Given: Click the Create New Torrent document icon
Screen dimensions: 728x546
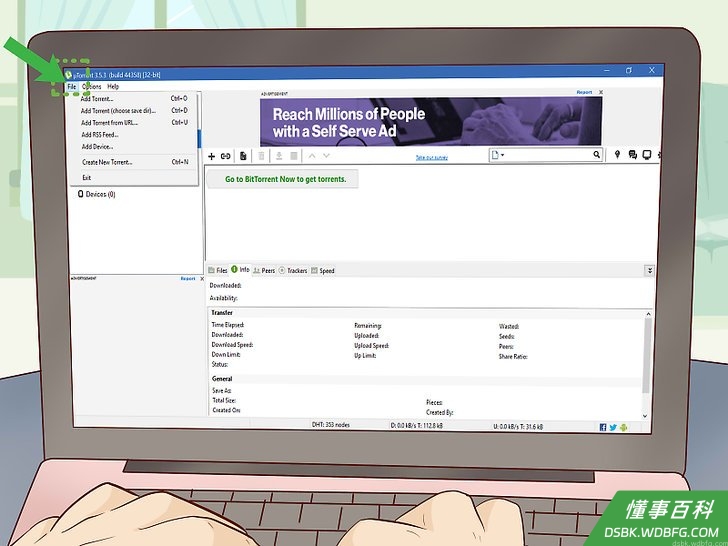Looking at the screenshot, I should pyautogui.click(x=243, y=156).
